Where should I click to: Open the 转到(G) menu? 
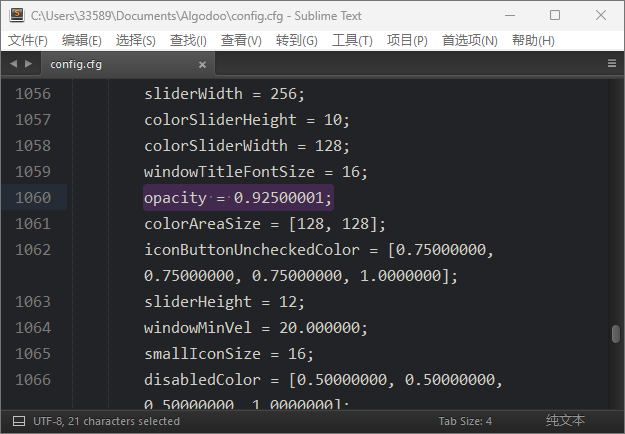click(x=297, y=40)
